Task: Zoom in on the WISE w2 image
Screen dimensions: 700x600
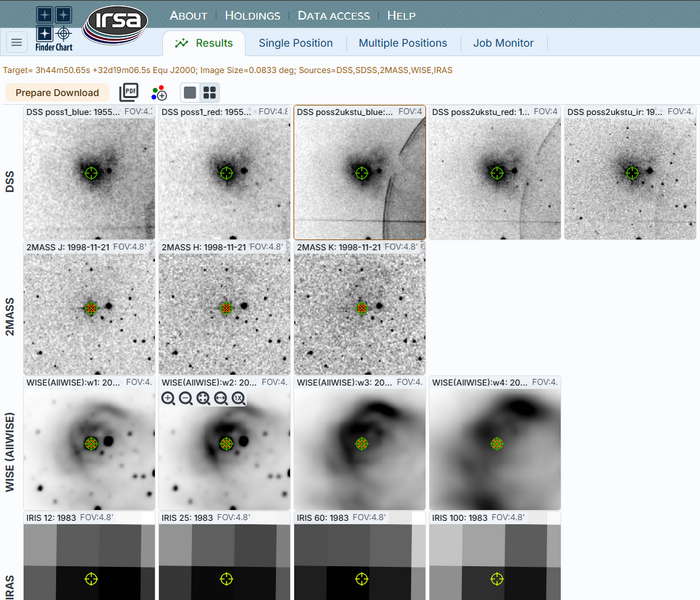Action: pos(168,398)
